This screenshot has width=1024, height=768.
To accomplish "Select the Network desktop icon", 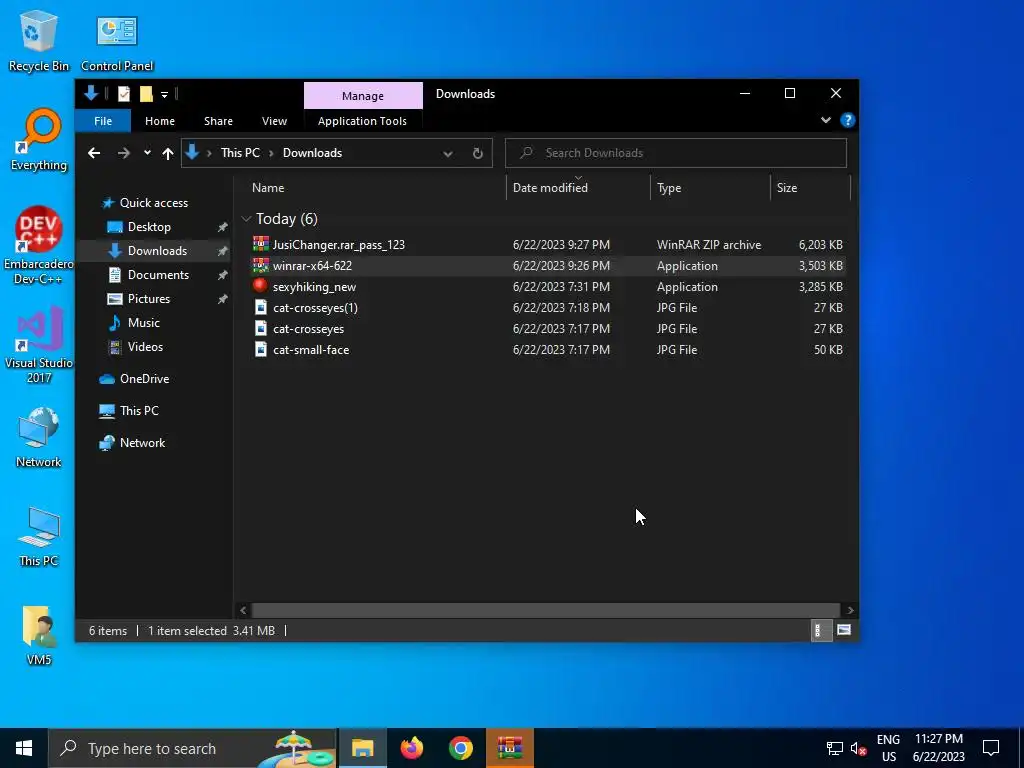I will 39,437.
